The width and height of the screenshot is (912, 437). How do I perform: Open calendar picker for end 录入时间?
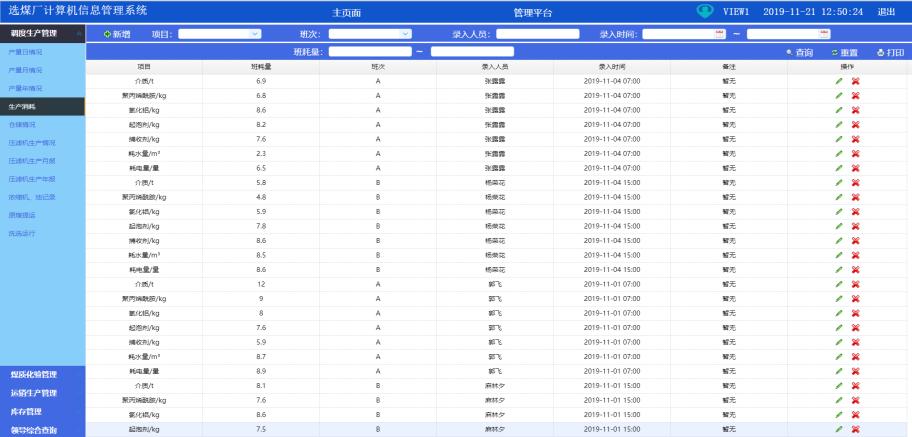click(823, 34)
